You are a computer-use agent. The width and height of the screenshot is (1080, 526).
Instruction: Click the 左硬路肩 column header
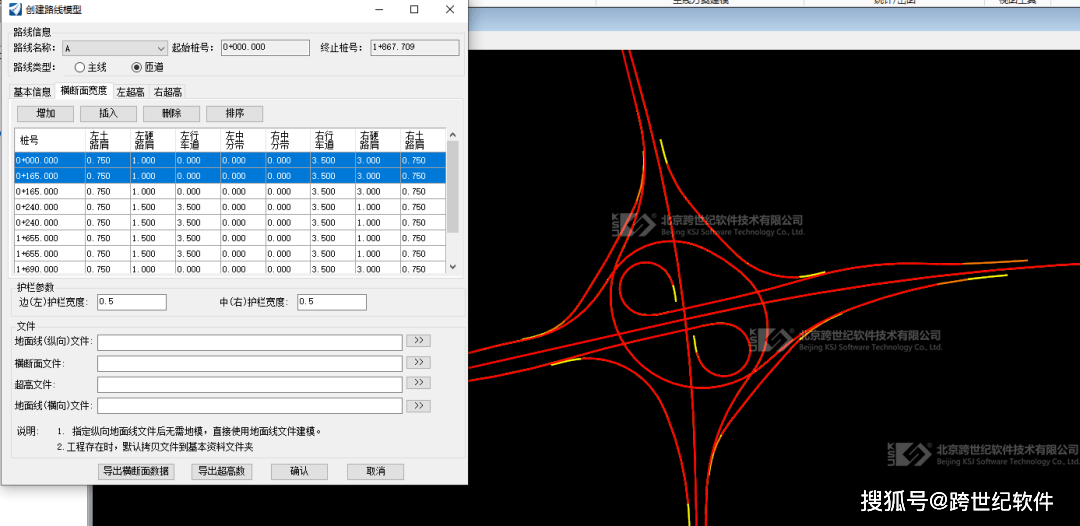[153, 140]
